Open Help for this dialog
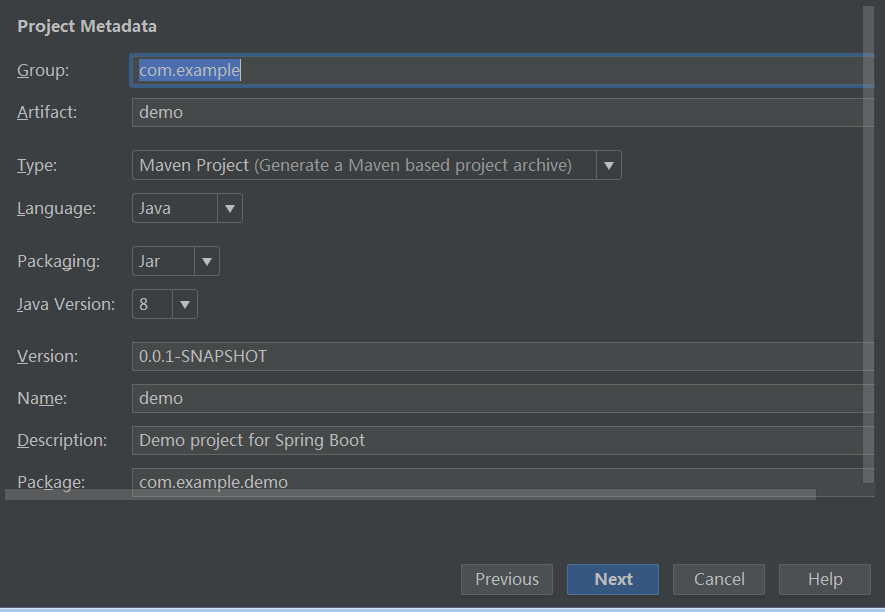 pyautogui.click(x=825, y=579)
